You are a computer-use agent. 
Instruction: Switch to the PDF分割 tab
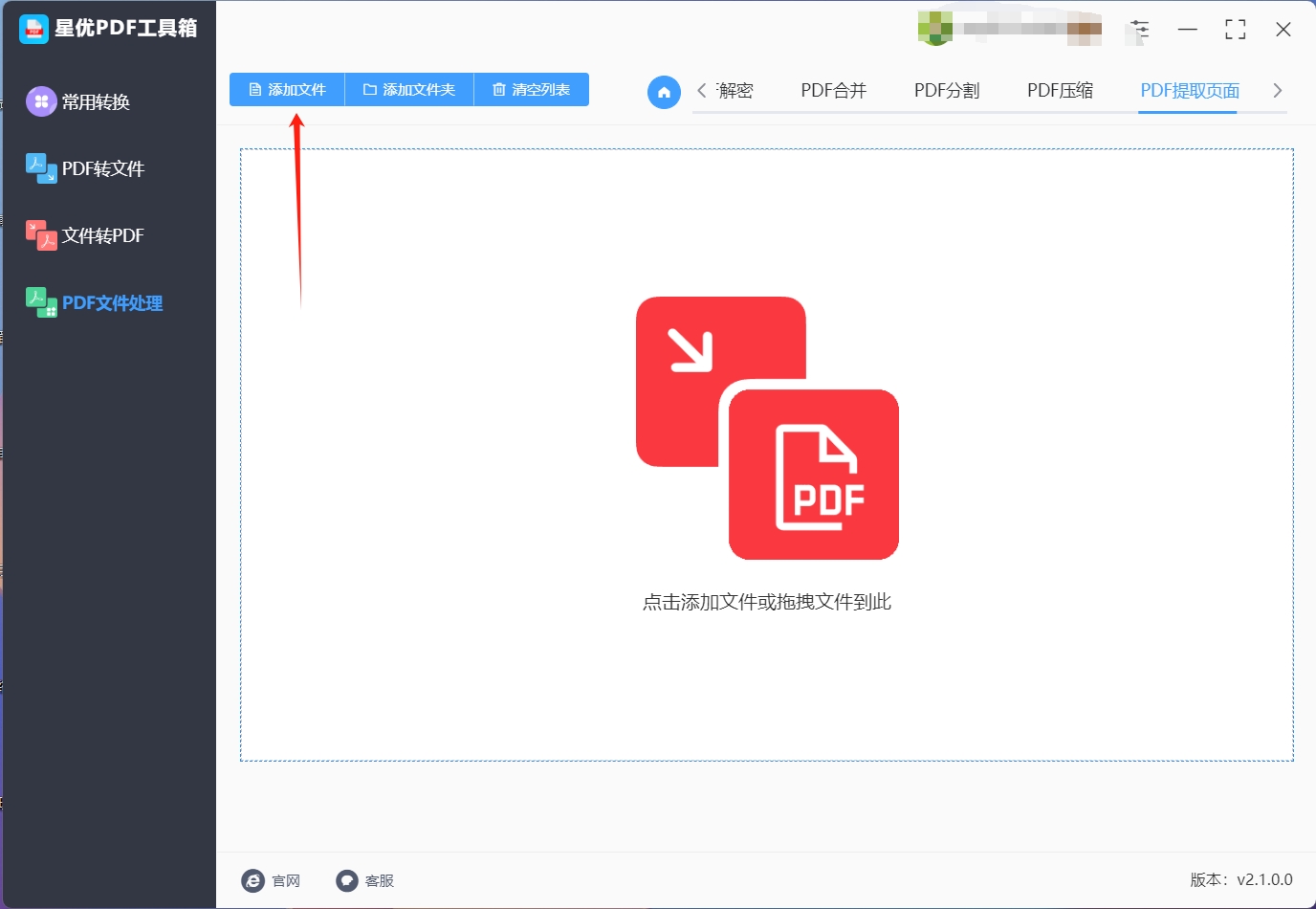(x=947, y=91)
